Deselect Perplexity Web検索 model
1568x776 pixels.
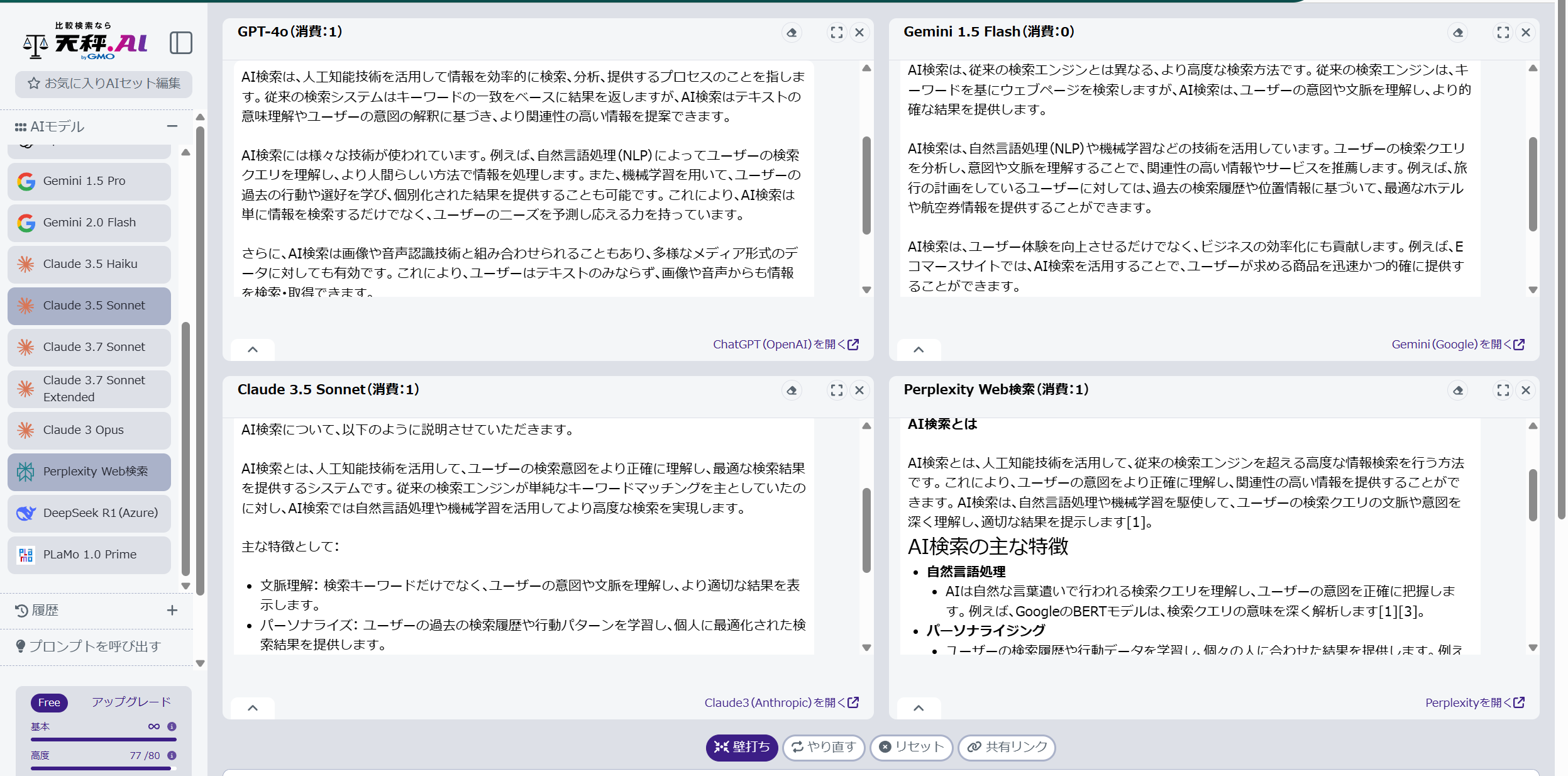89,472
